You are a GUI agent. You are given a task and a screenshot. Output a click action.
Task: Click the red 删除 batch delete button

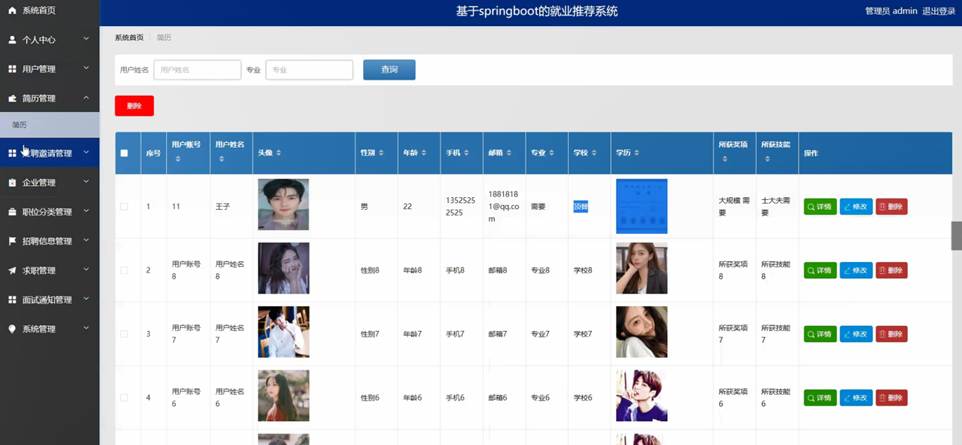click(x=134, y=106)
